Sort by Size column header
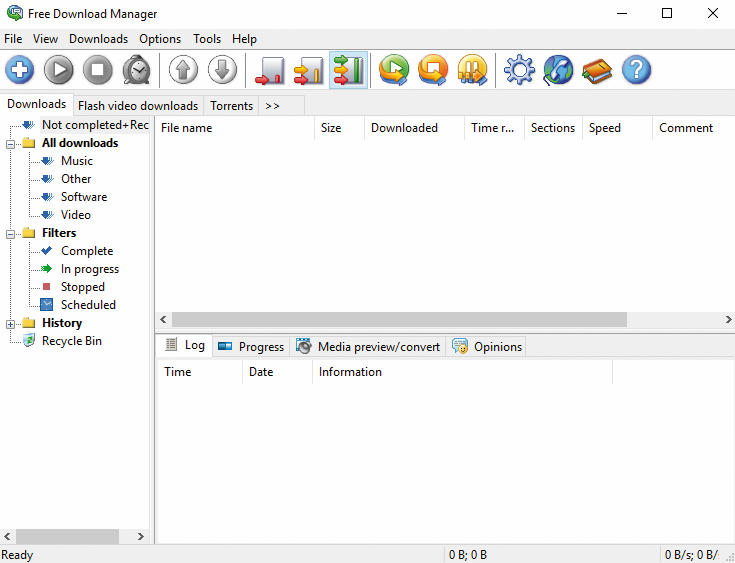The image size is (735, 563). tap(339, 128)
